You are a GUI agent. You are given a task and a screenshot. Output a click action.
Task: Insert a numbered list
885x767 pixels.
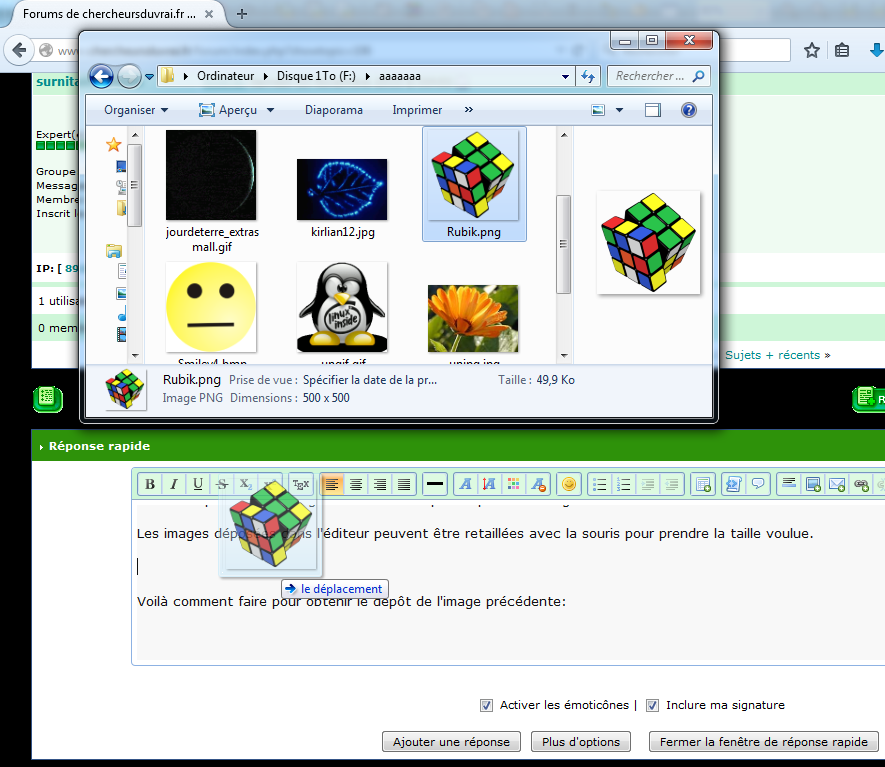pyautogui.click(x=624, y=484)
